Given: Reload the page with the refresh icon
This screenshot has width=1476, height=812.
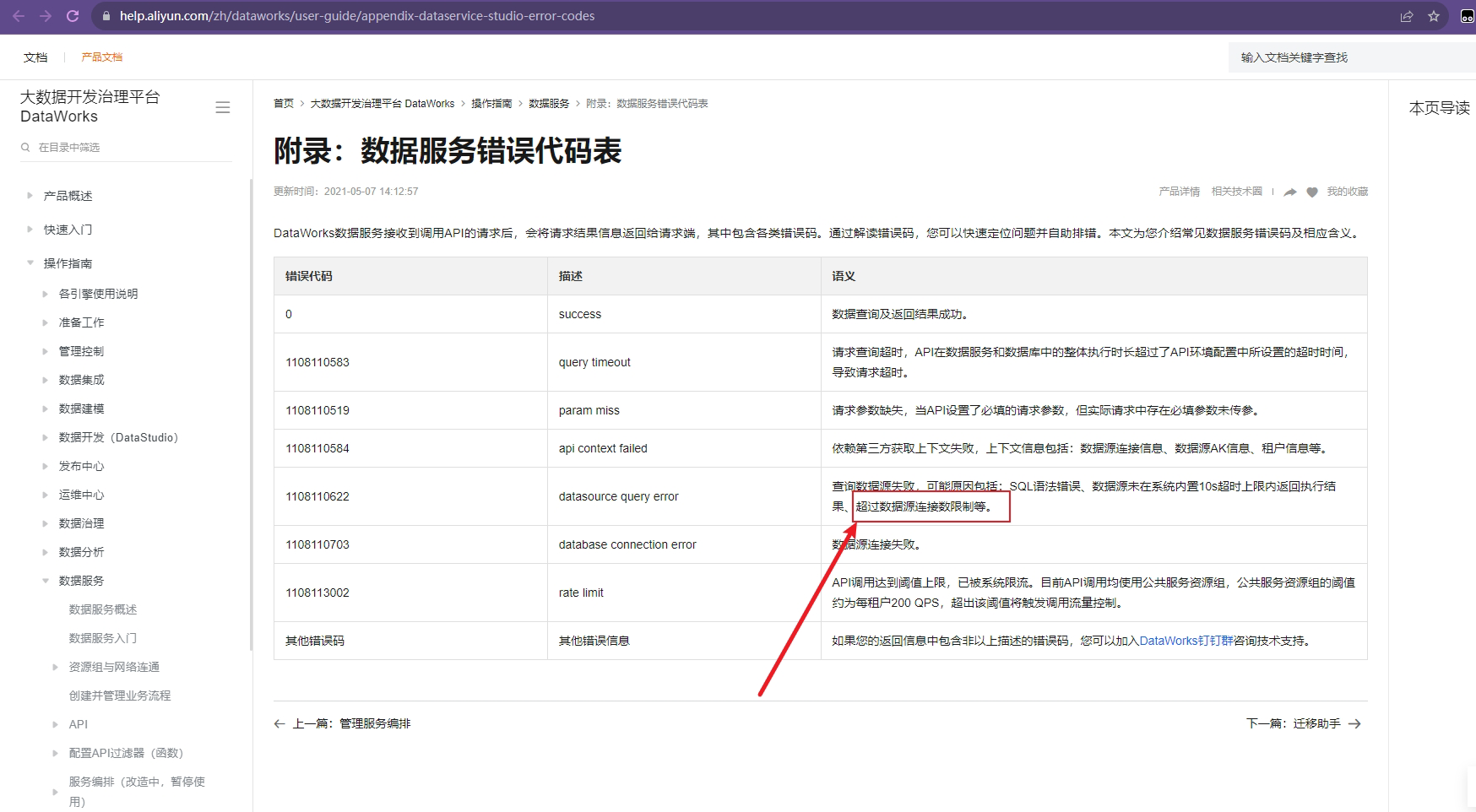Looking at the screenshot, I should click(73, 16).
